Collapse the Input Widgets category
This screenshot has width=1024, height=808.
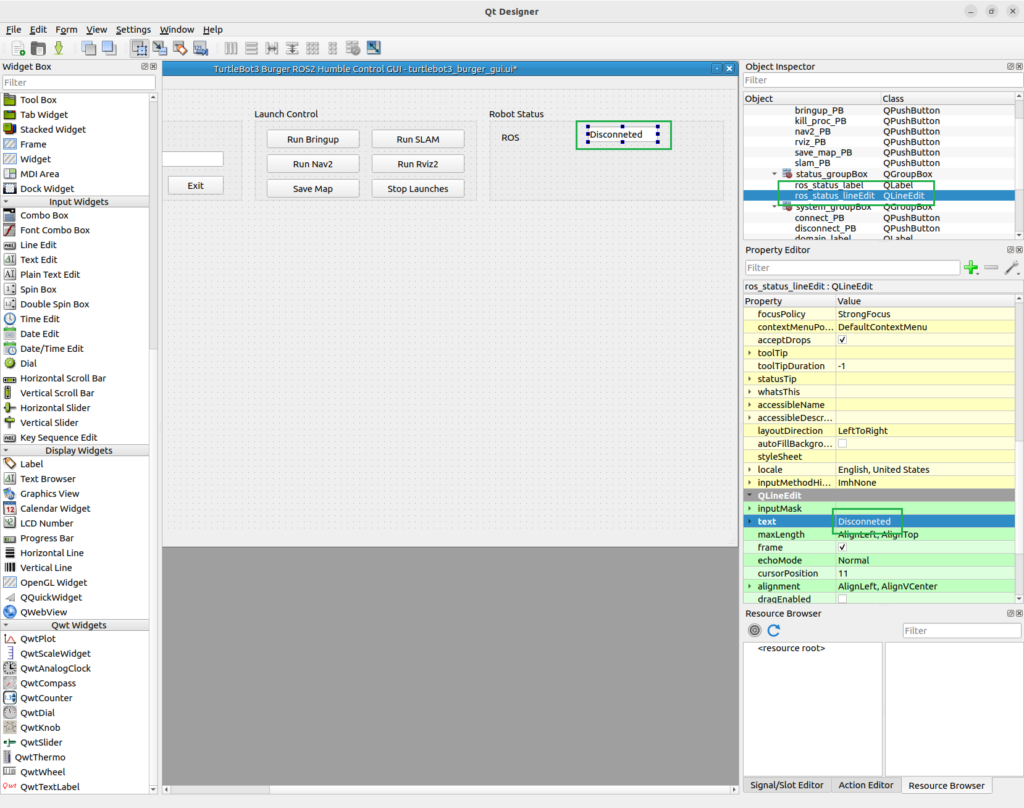coord(7,202)
